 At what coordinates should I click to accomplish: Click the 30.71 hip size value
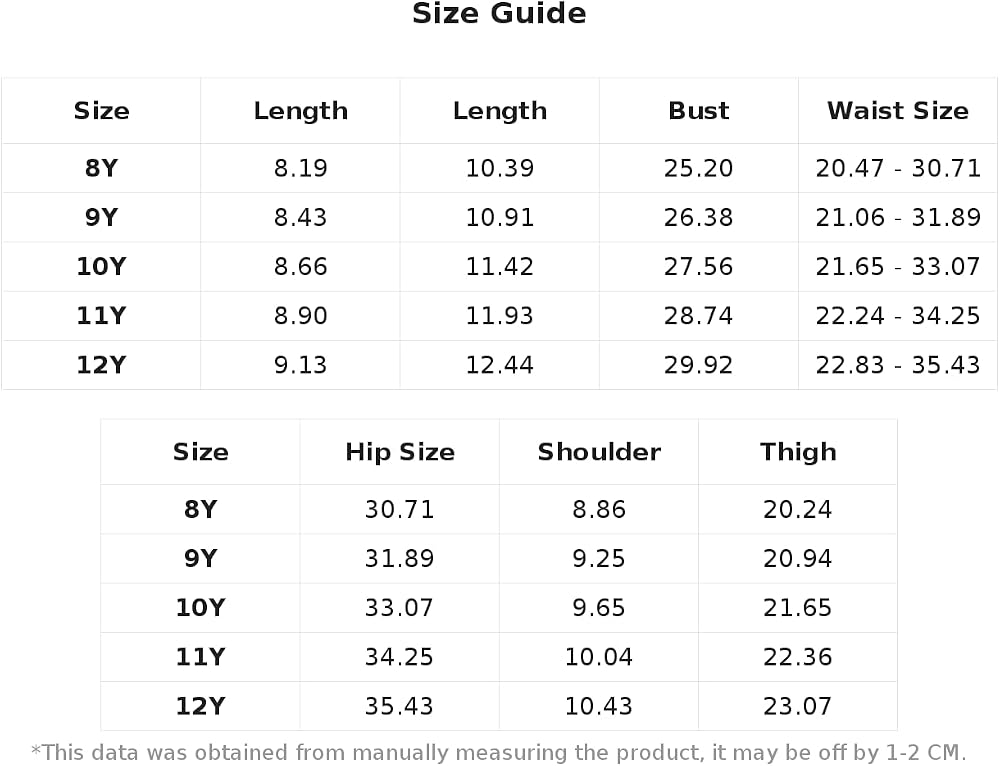399,509
